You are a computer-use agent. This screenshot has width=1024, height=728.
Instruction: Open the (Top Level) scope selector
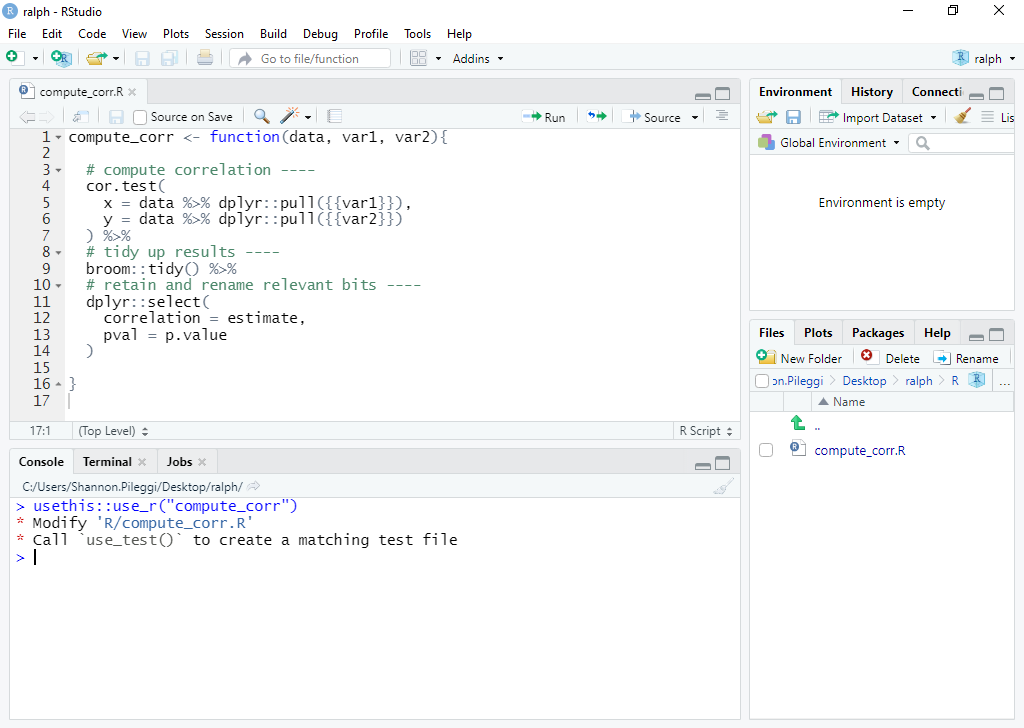[x=113, y=431]
